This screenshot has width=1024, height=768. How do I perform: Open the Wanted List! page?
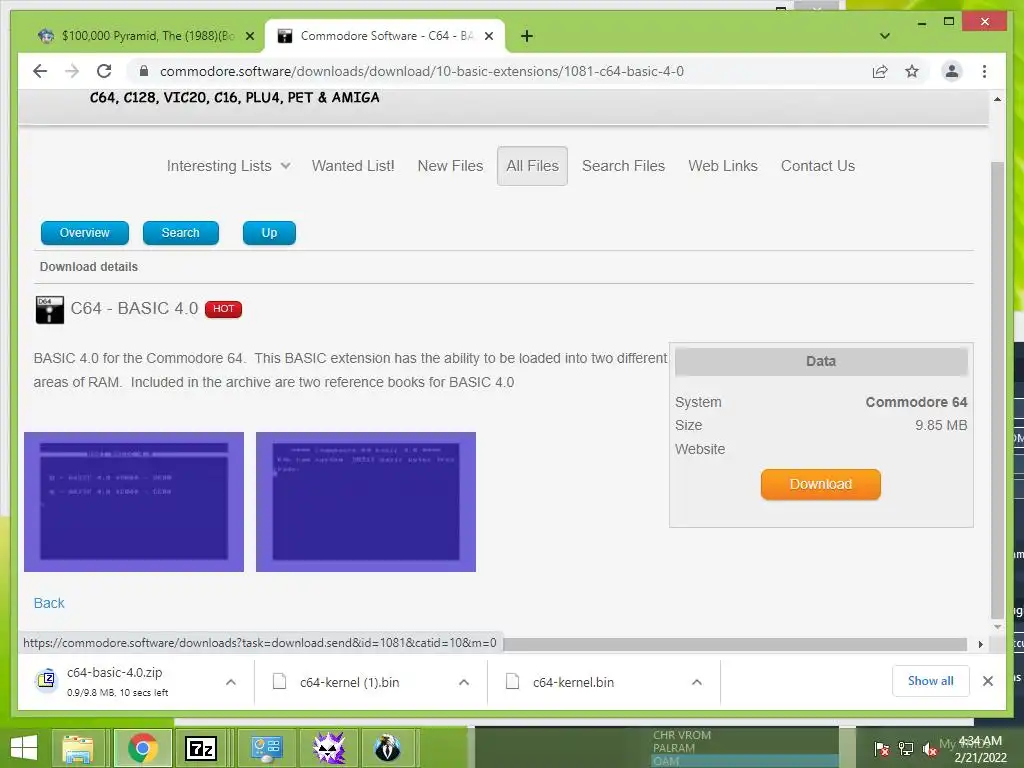(x=353, y=166)
